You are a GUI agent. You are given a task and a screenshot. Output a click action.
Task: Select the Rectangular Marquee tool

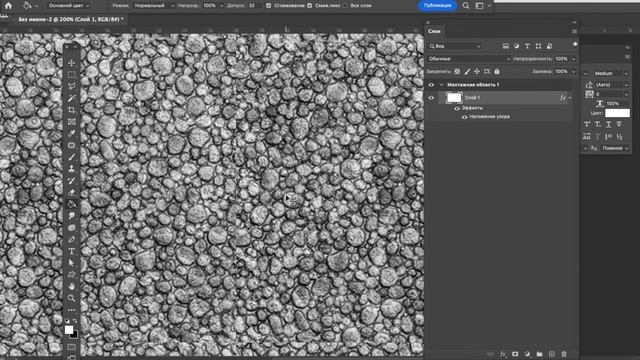tap(71, 75)
